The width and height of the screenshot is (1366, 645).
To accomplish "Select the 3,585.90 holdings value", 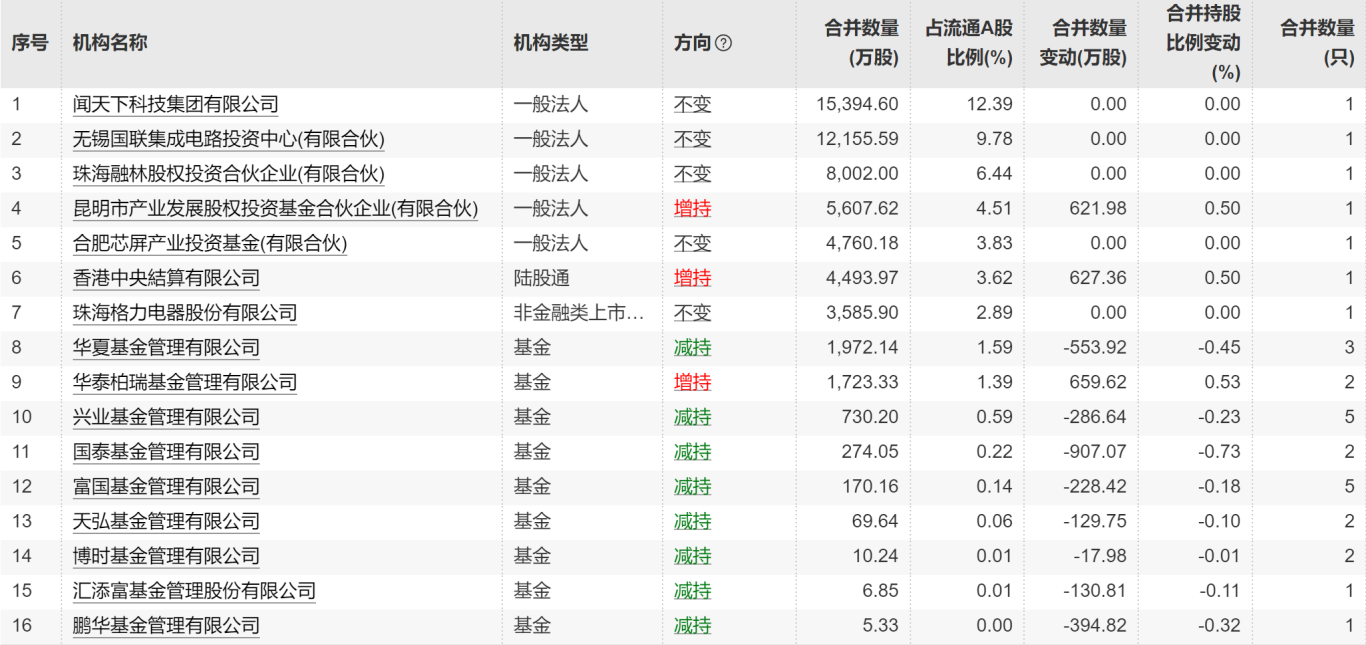I will point(862,313).
